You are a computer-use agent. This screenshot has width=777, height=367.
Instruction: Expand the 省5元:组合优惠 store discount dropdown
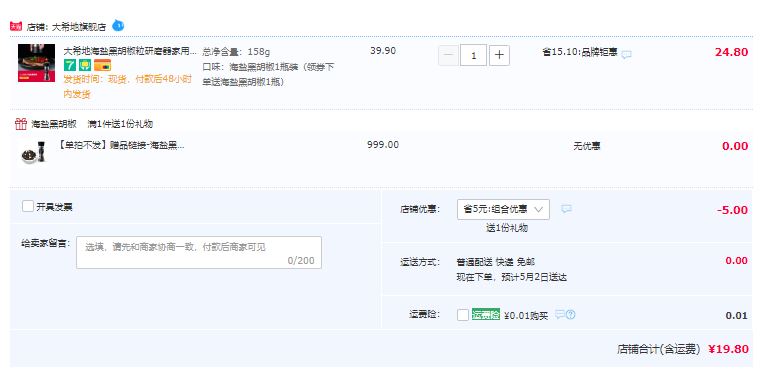point(503,210)
